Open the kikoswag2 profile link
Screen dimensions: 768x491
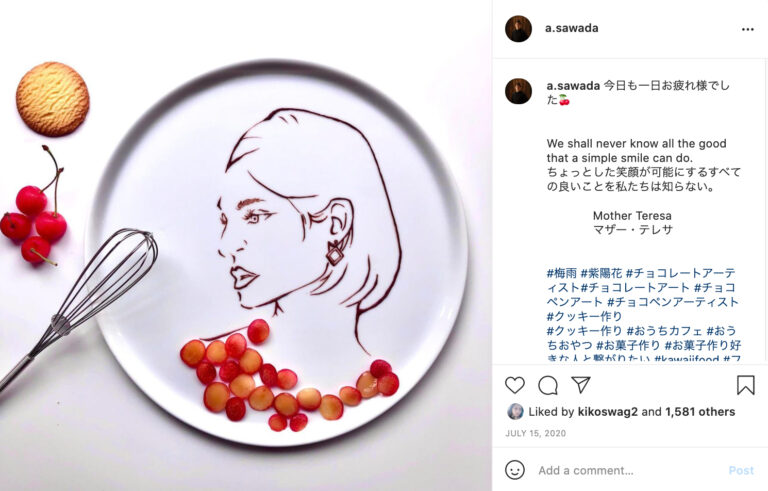(608, 412)
